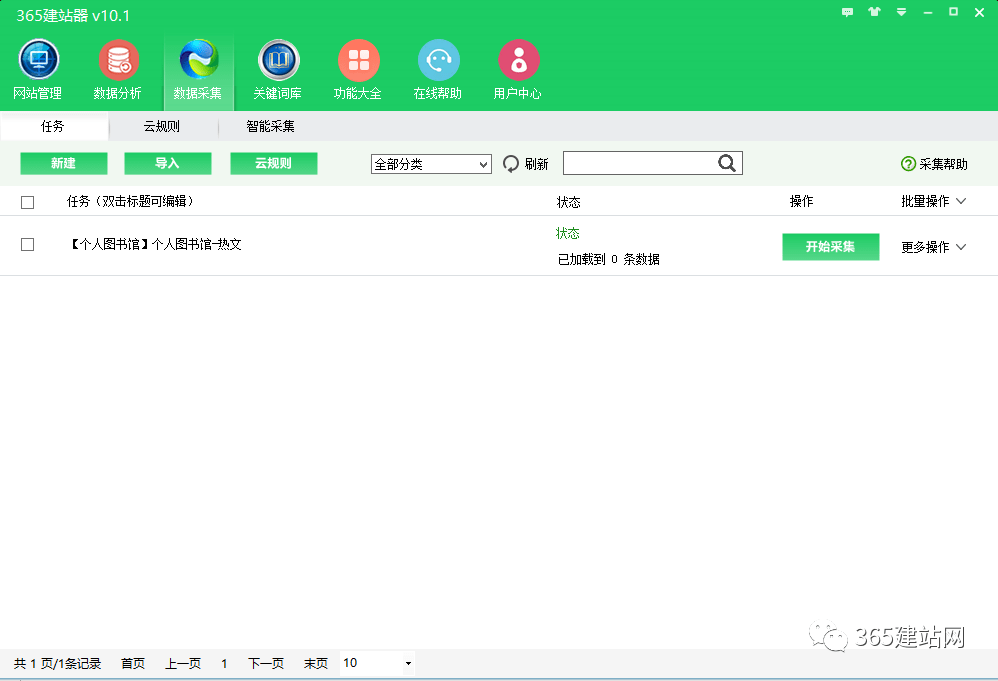Expand 更多操作 for 个人图书馆-热文 task
Image resolution: width=998 pixels, height=681 pixels.
click(x=934, y=247)
